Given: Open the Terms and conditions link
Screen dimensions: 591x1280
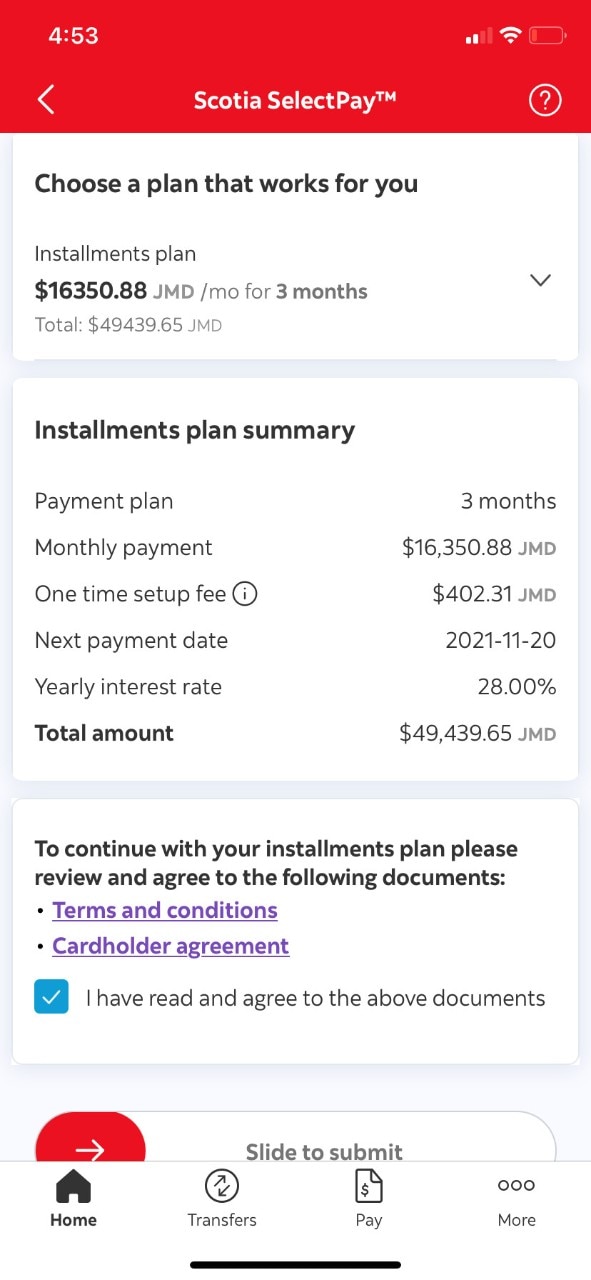Looking at the screenshot, I should pos(165,910).
